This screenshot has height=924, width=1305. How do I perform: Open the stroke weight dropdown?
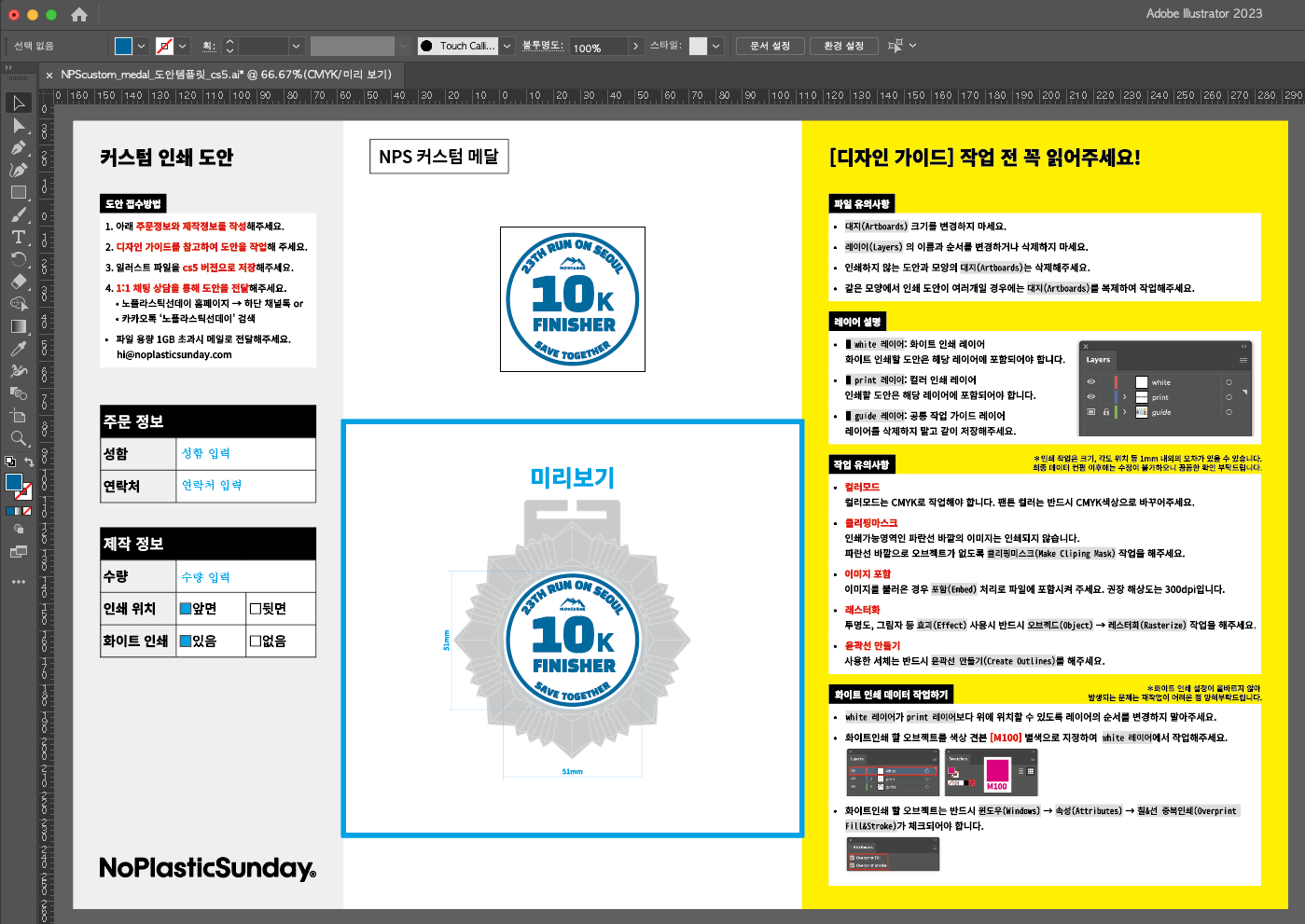297,46
